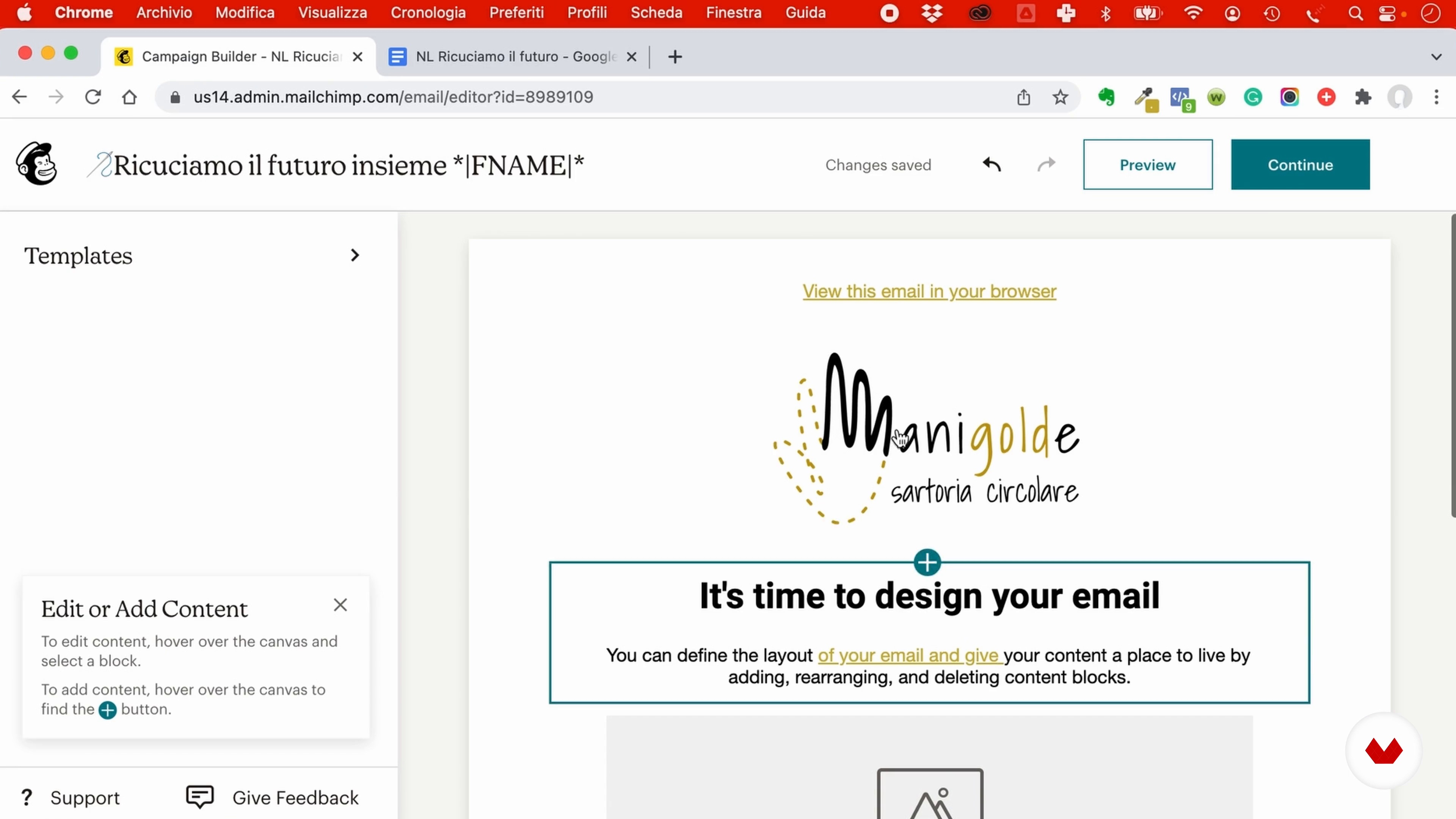The image size is (1456, 819).
Task: Click the Dropbox menu bar icon
Action: coord(932,13)
